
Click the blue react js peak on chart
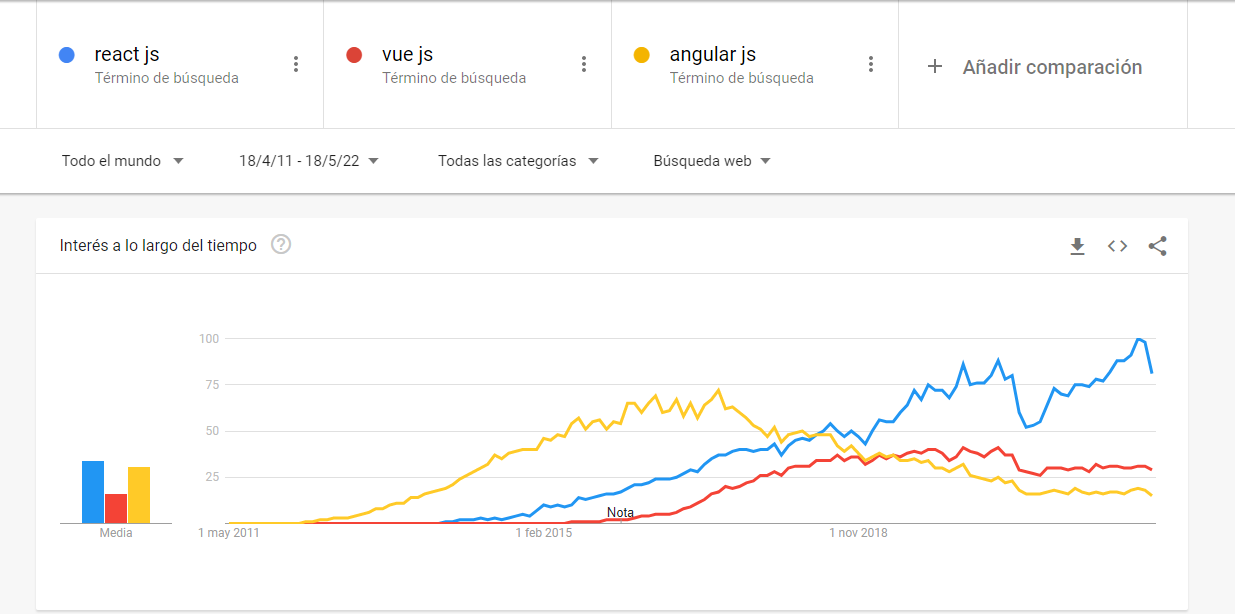[1139, 340]
